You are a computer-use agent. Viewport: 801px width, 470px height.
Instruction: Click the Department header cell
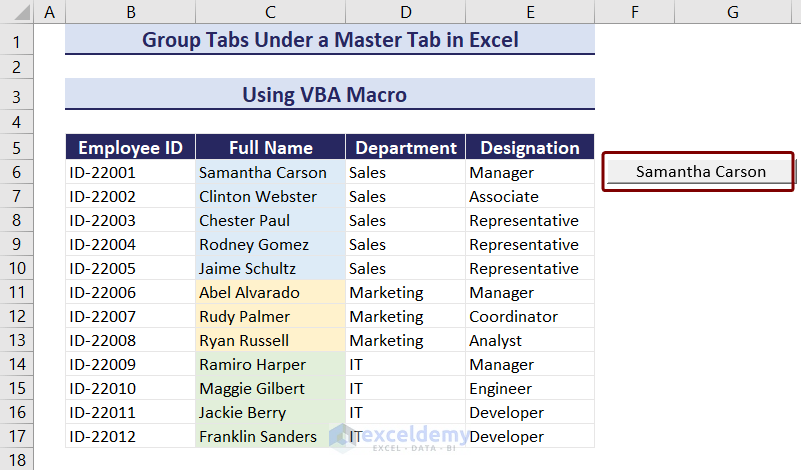coord(405,148)
